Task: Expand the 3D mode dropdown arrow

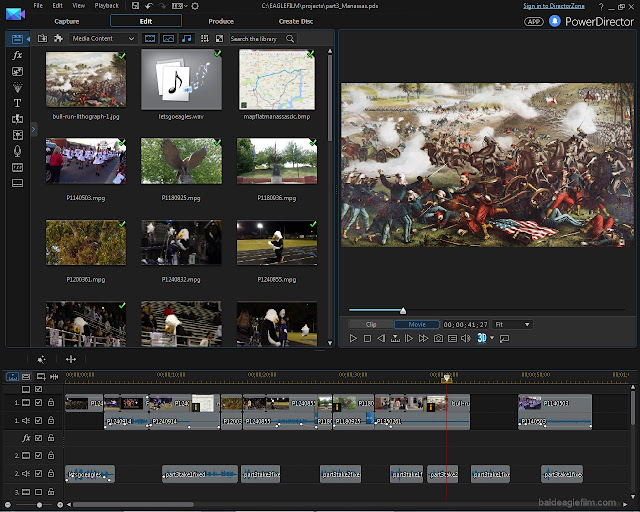Action: (492, 339)
